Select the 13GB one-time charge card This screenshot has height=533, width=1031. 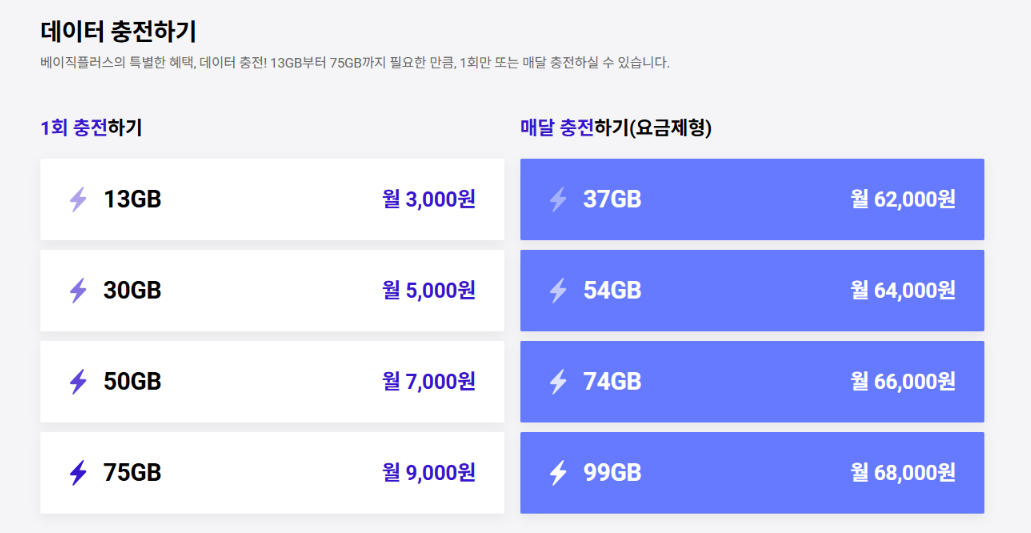click(x=272, y=199)
